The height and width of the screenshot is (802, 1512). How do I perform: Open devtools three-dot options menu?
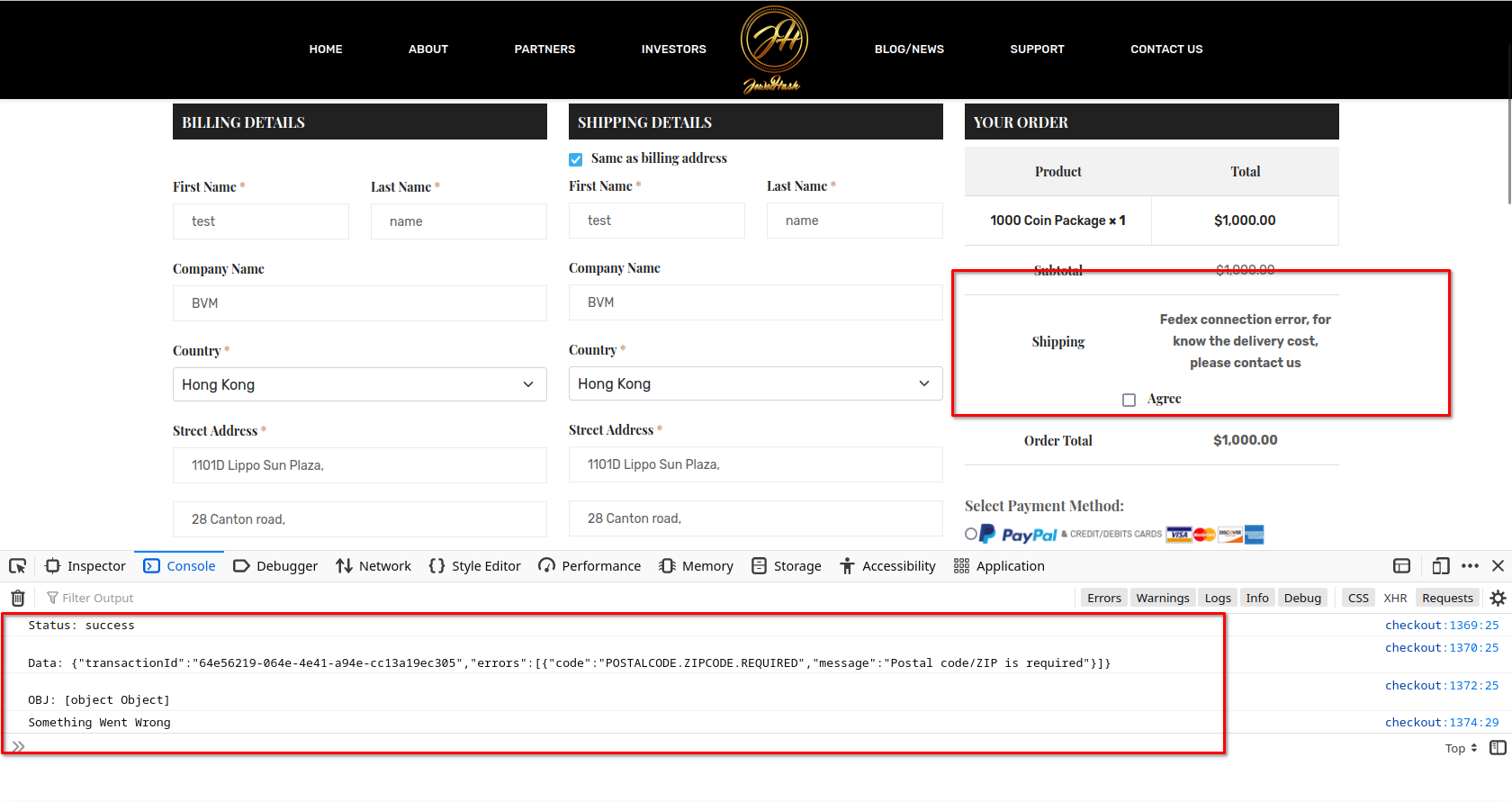point(1470,566)
